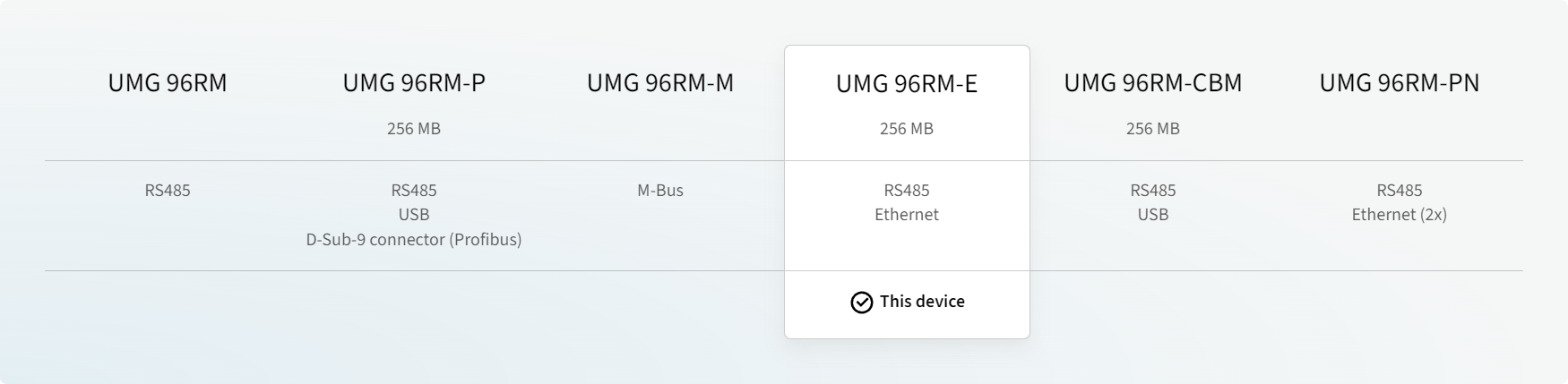Click the checkmark icon beside This device

861,303
